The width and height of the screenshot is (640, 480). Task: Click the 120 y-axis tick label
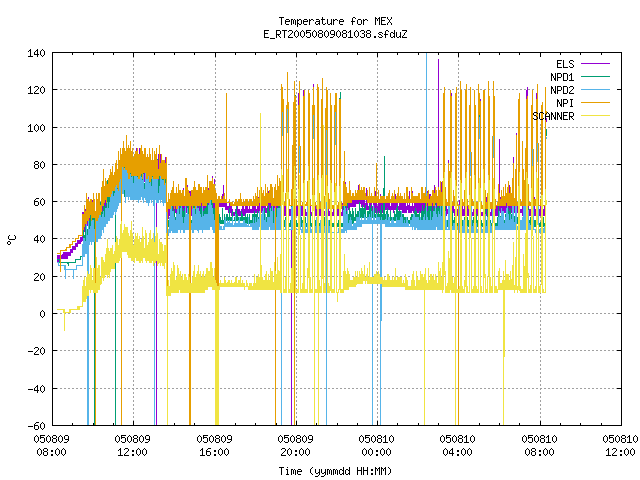[x=36, y=90]
